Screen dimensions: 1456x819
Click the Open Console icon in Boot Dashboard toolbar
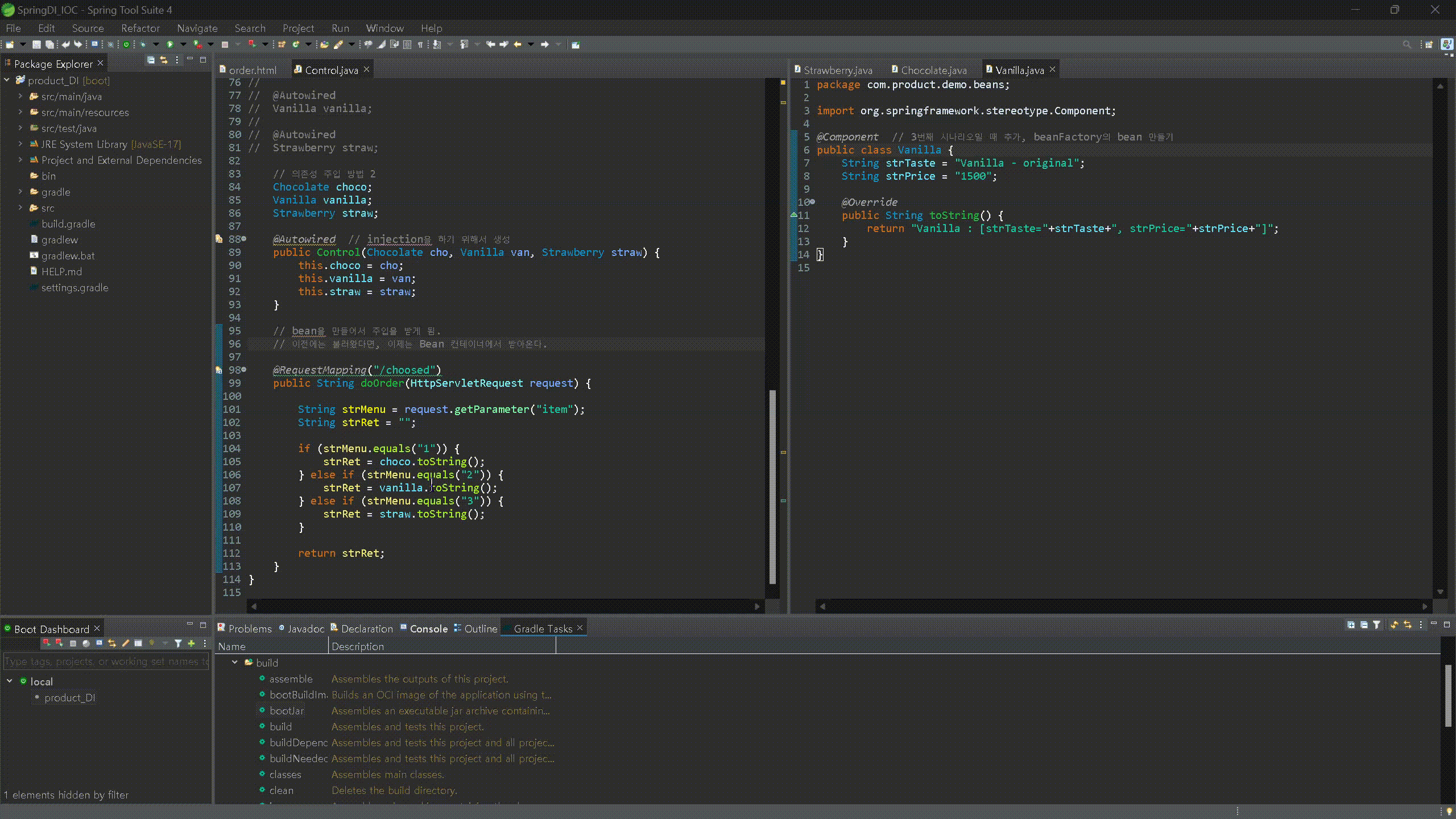coord(99,643)
